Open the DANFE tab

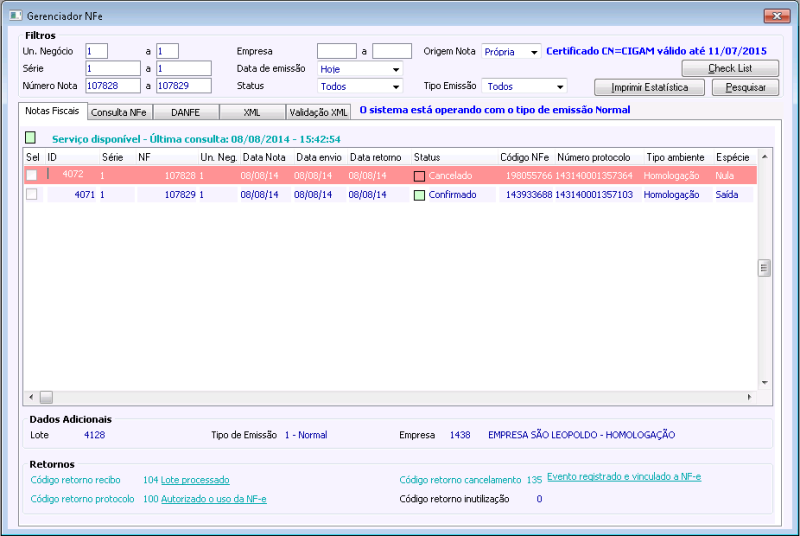point(186,112)
